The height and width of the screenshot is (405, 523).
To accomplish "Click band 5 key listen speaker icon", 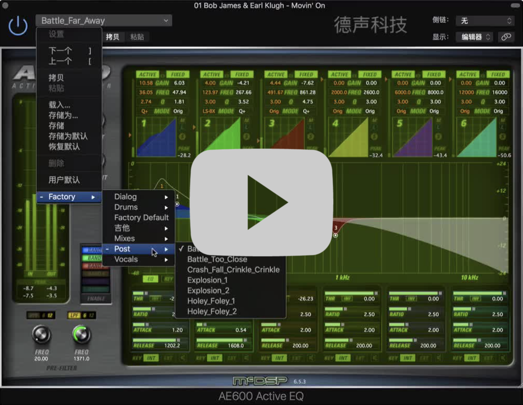I will pyautogui.click(x=439, y=358).
